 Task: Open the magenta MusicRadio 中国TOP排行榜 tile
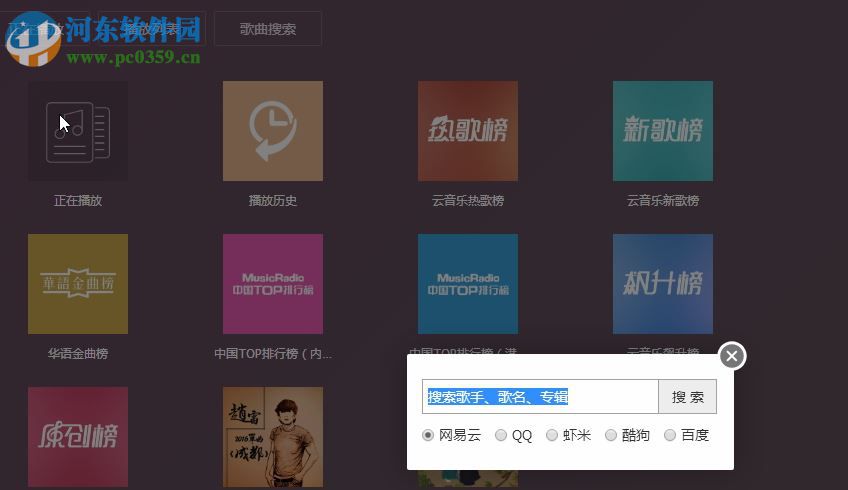click(273, 284)
